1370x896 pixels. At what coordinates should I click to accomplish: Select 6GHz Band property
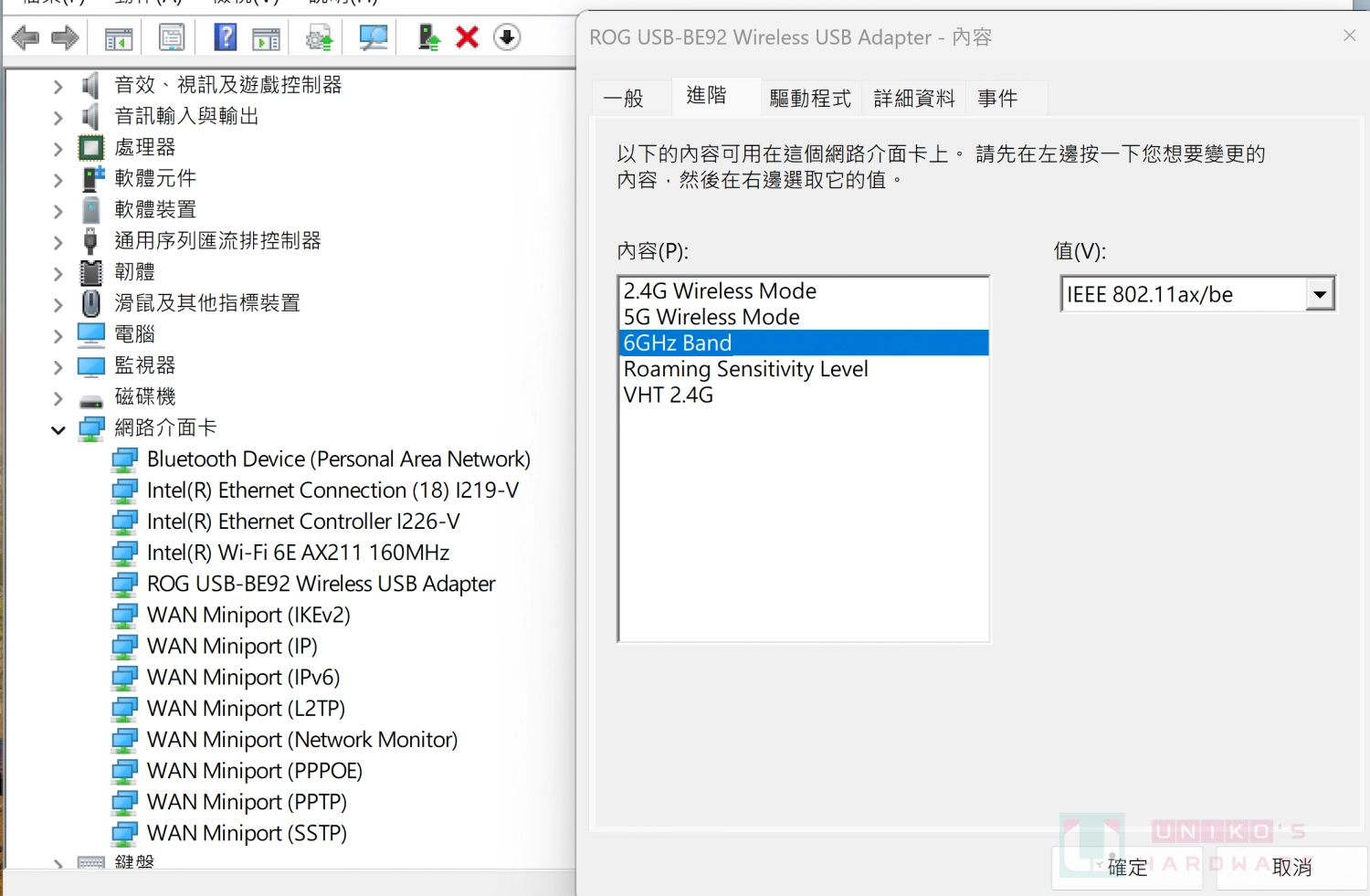(x=803, y=343)
